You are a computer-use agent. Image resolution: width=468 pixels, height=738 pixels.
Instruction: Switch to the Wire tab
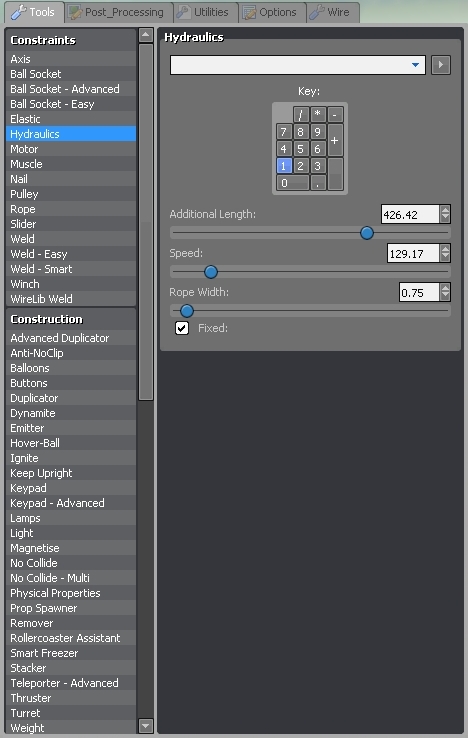pyautogui.click(x=333, y=12)
